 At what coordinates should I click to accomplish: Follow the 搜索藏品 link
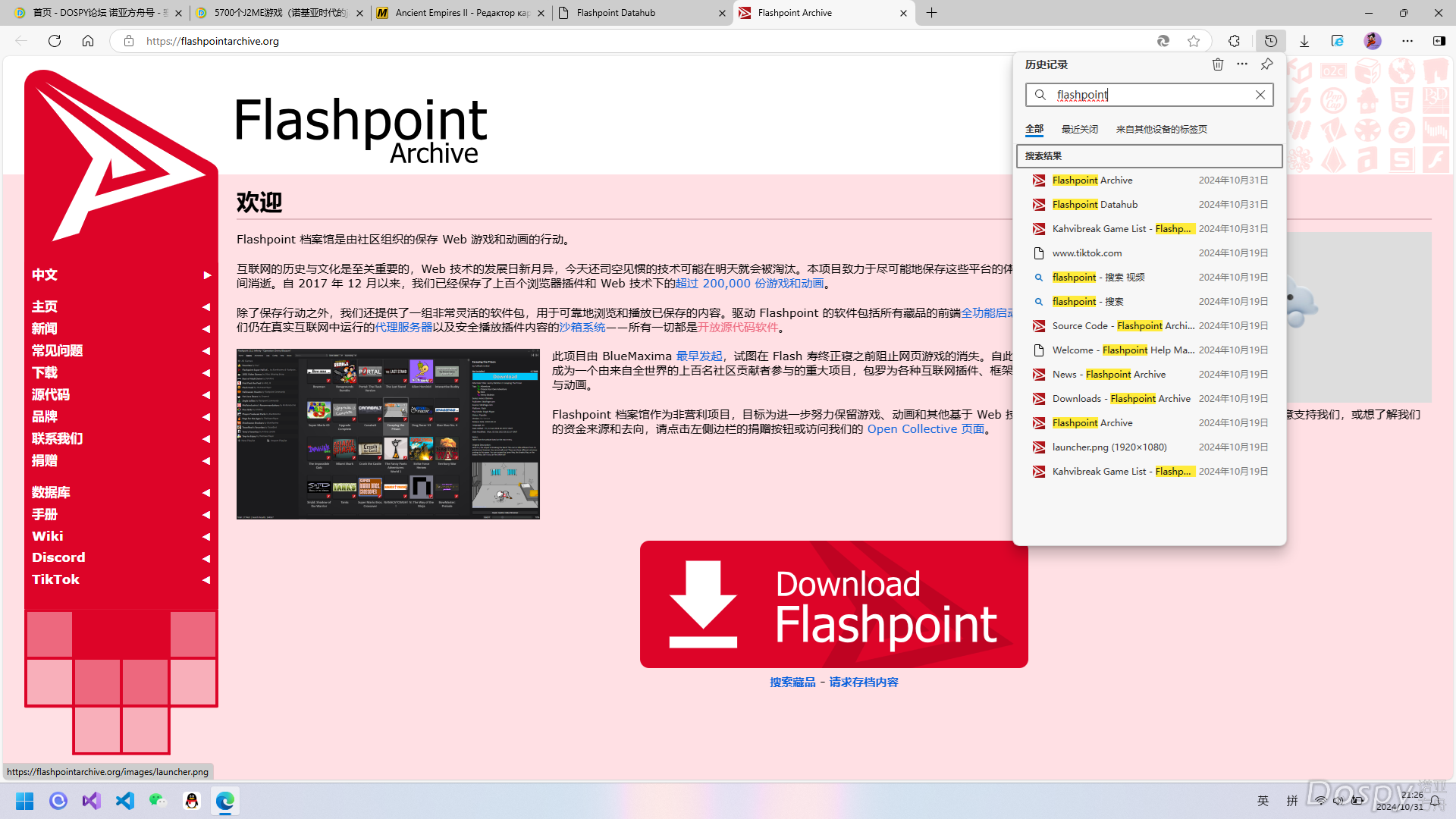coord(792,682)
